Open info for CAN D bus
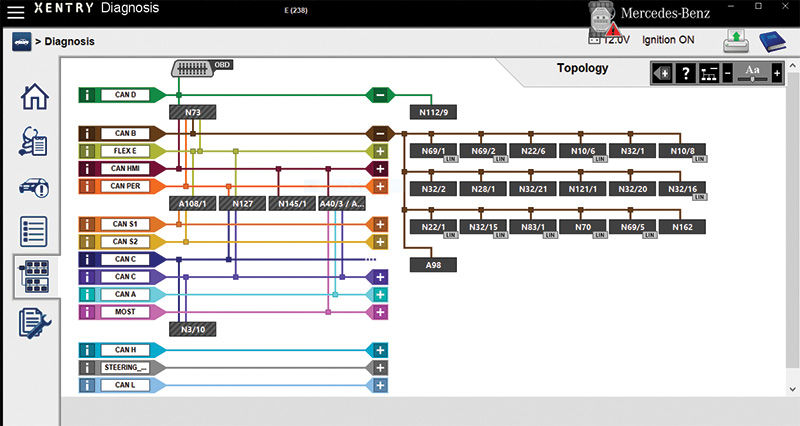The image size is (800, 426). tap(87, 95)
